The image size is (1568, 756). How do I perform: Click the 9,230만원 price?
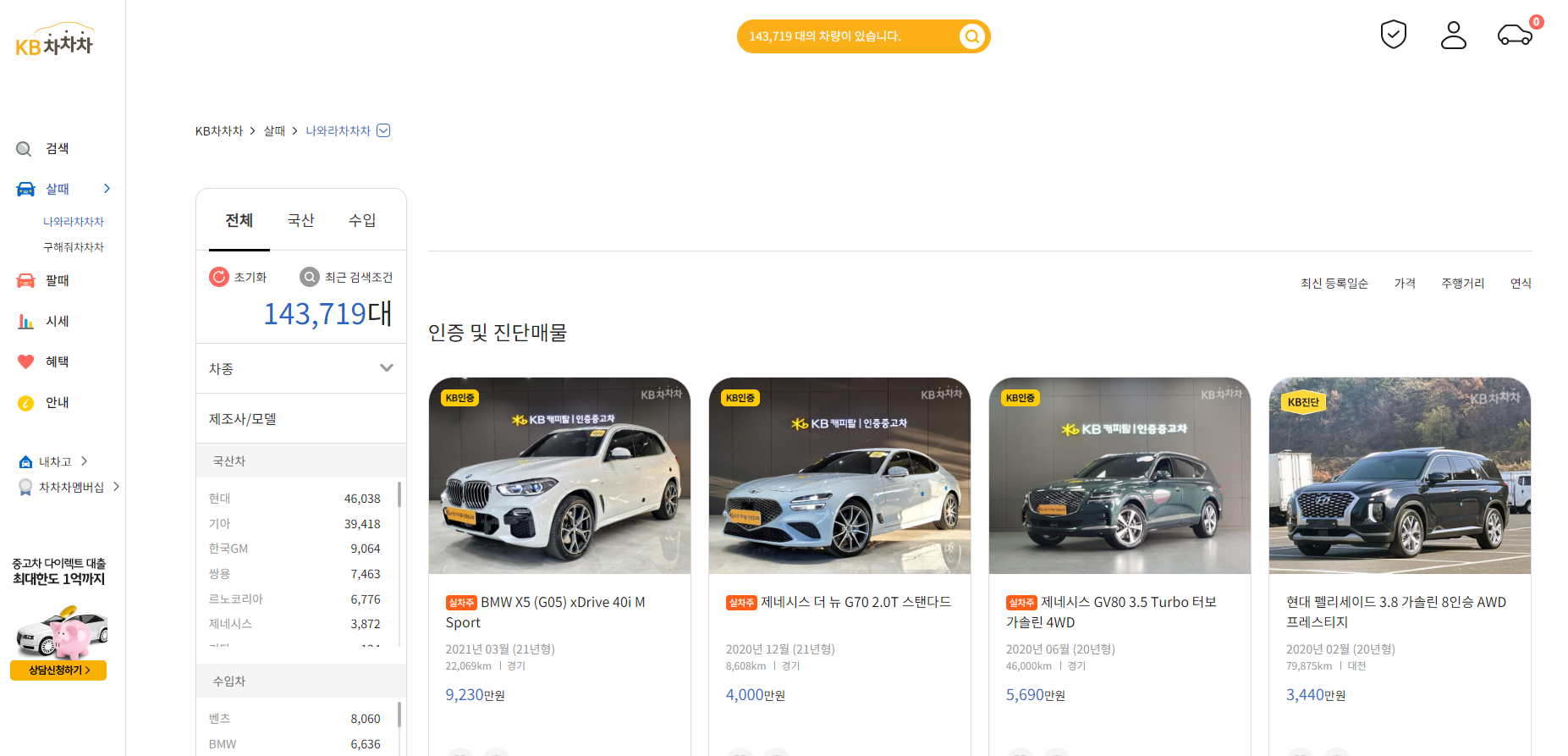(475, 695)
